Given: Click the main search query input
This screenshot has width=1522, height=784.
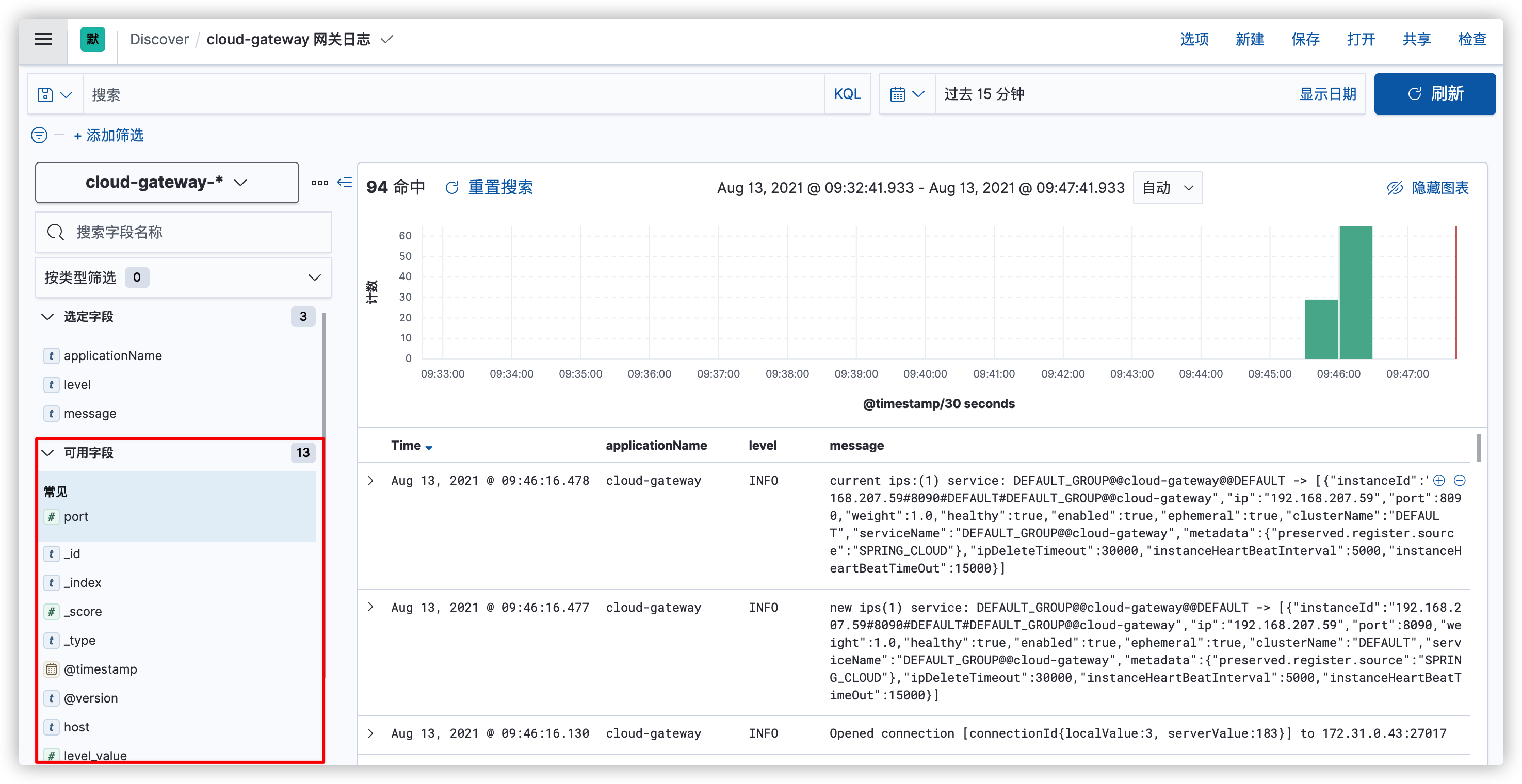Looking at the screenshot, I should (454, 94).
